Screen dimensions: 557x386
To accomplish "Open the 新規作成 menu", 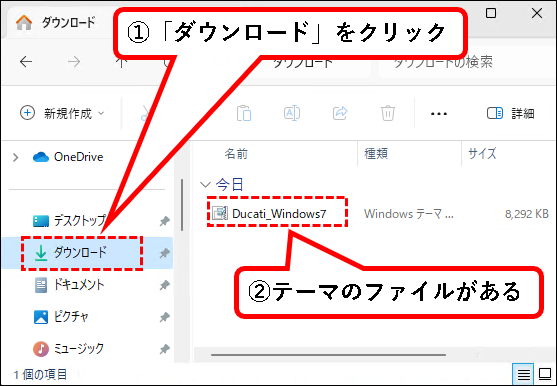I will pyautogui.click(x=62, y=114).
